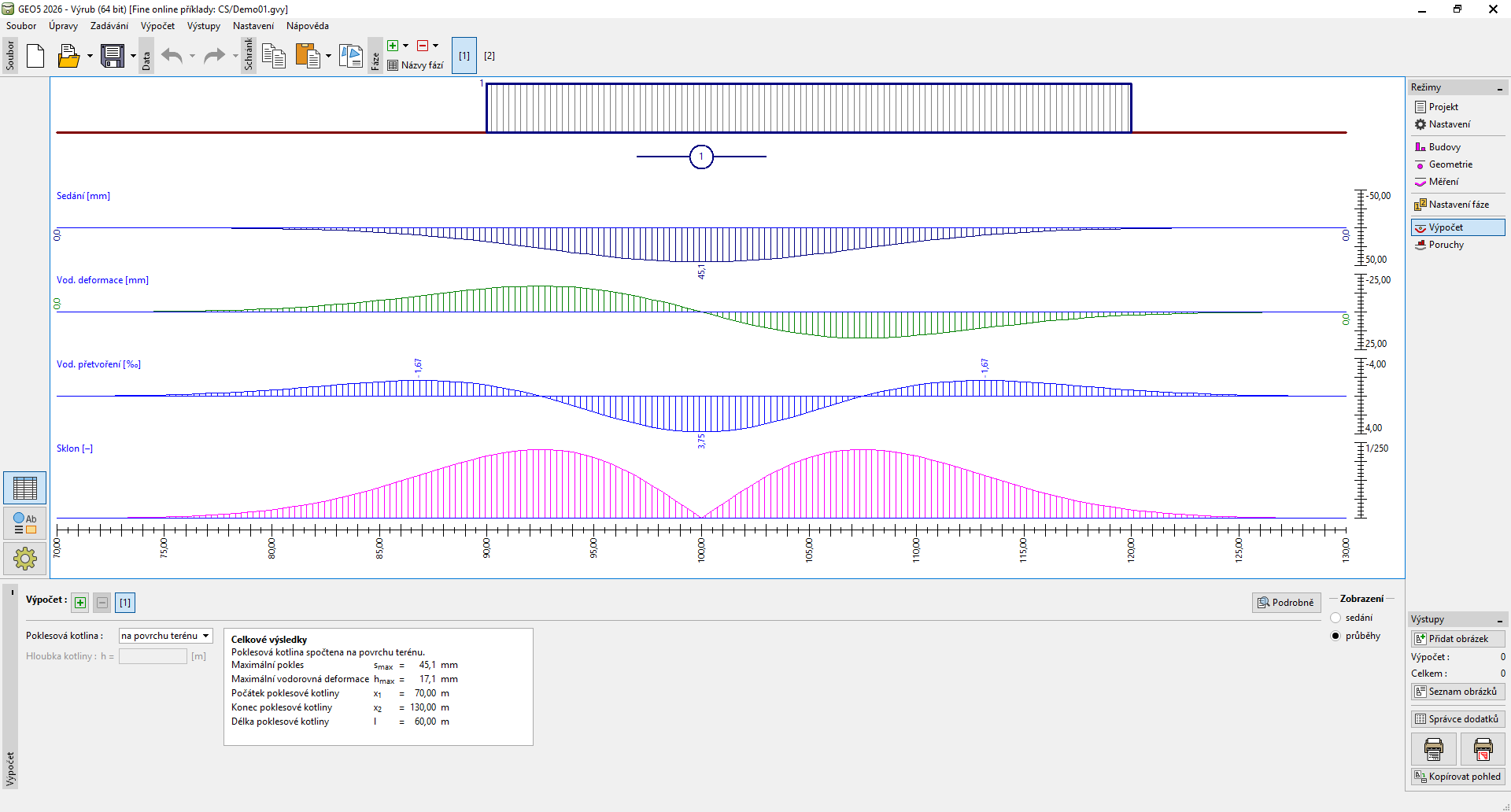Click the print icon in Výstupy panel

click(x=1433, y=749)
